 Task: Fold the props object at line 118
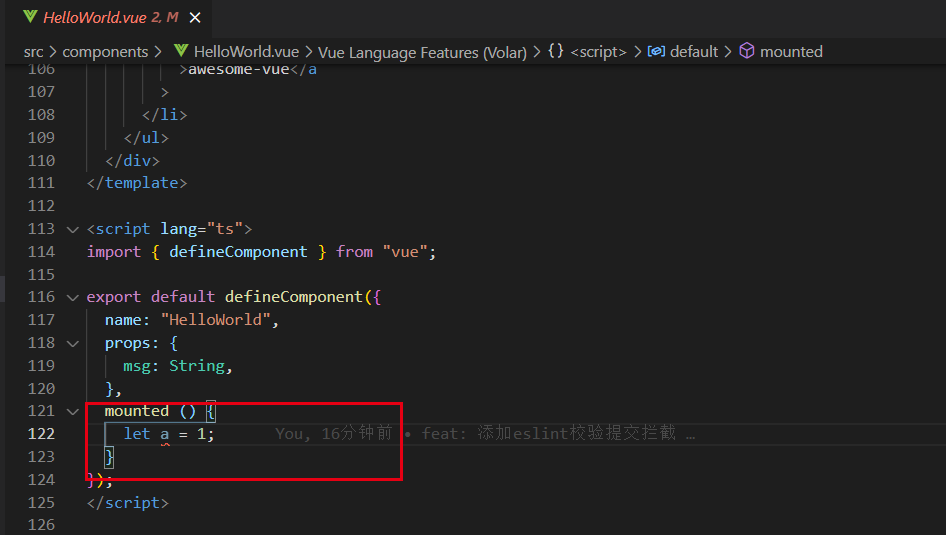[73, 344]
